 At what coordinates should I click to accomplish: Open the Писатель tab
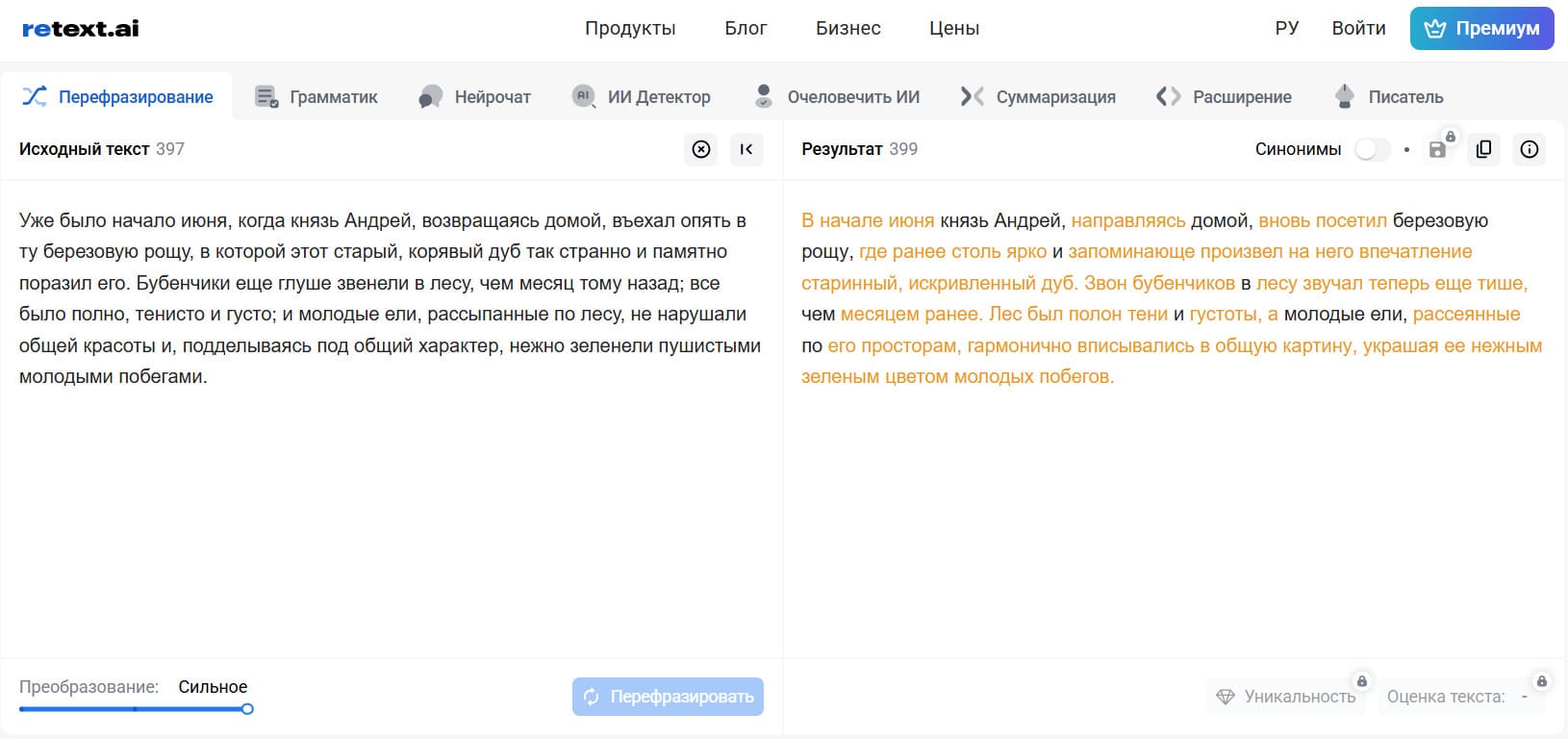pos(1388,96)
